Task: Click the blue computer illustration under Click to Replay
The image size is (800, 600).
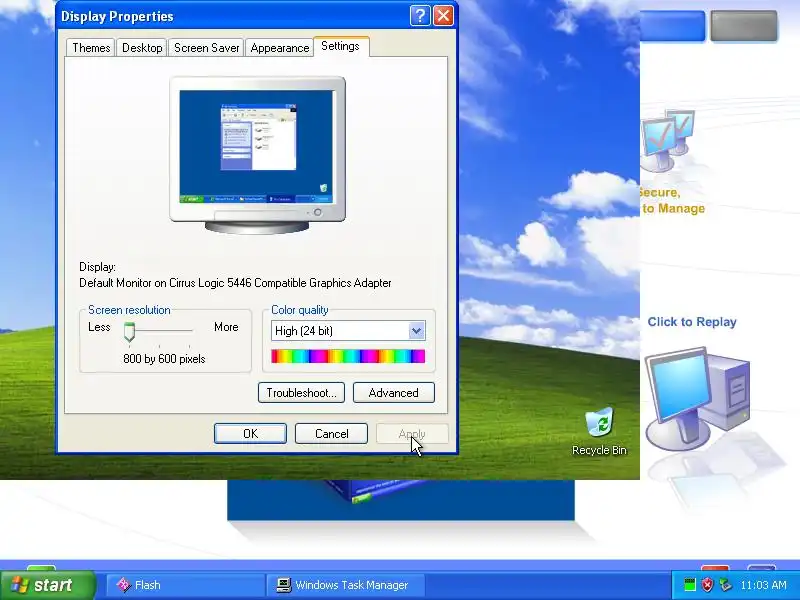Action: tap(697, 398)
